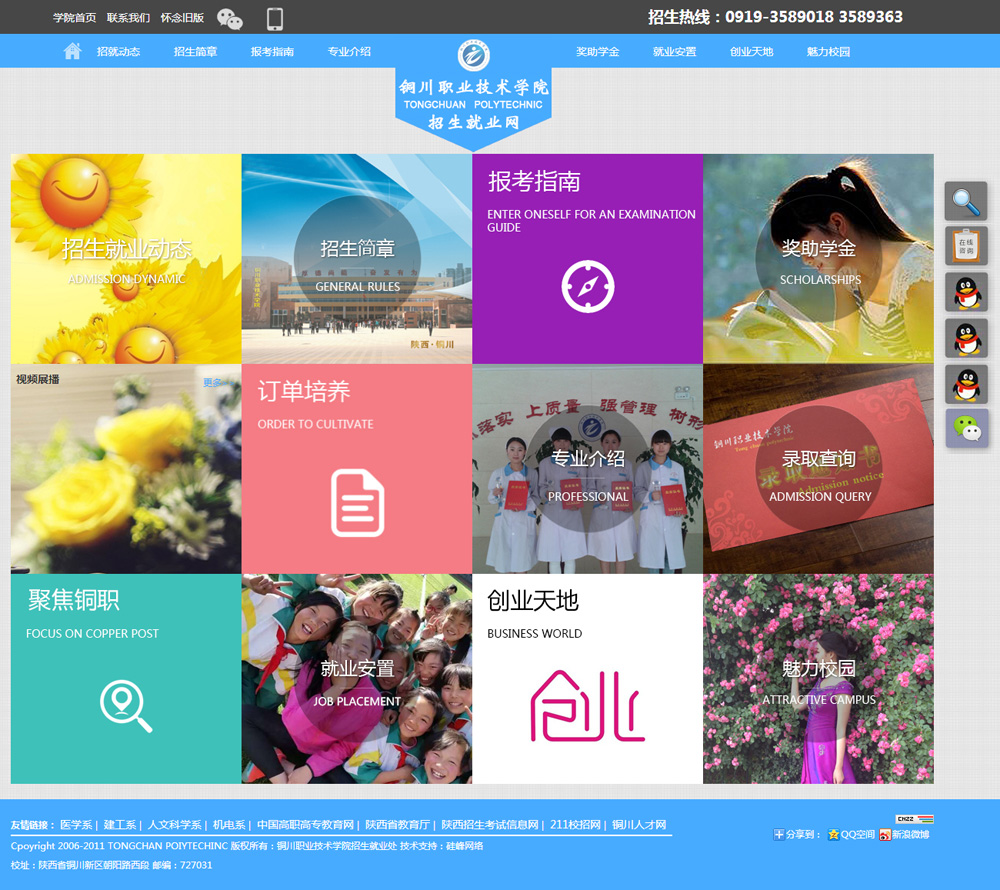Click the 陕西省教育厅 footer link

[397, 825]
